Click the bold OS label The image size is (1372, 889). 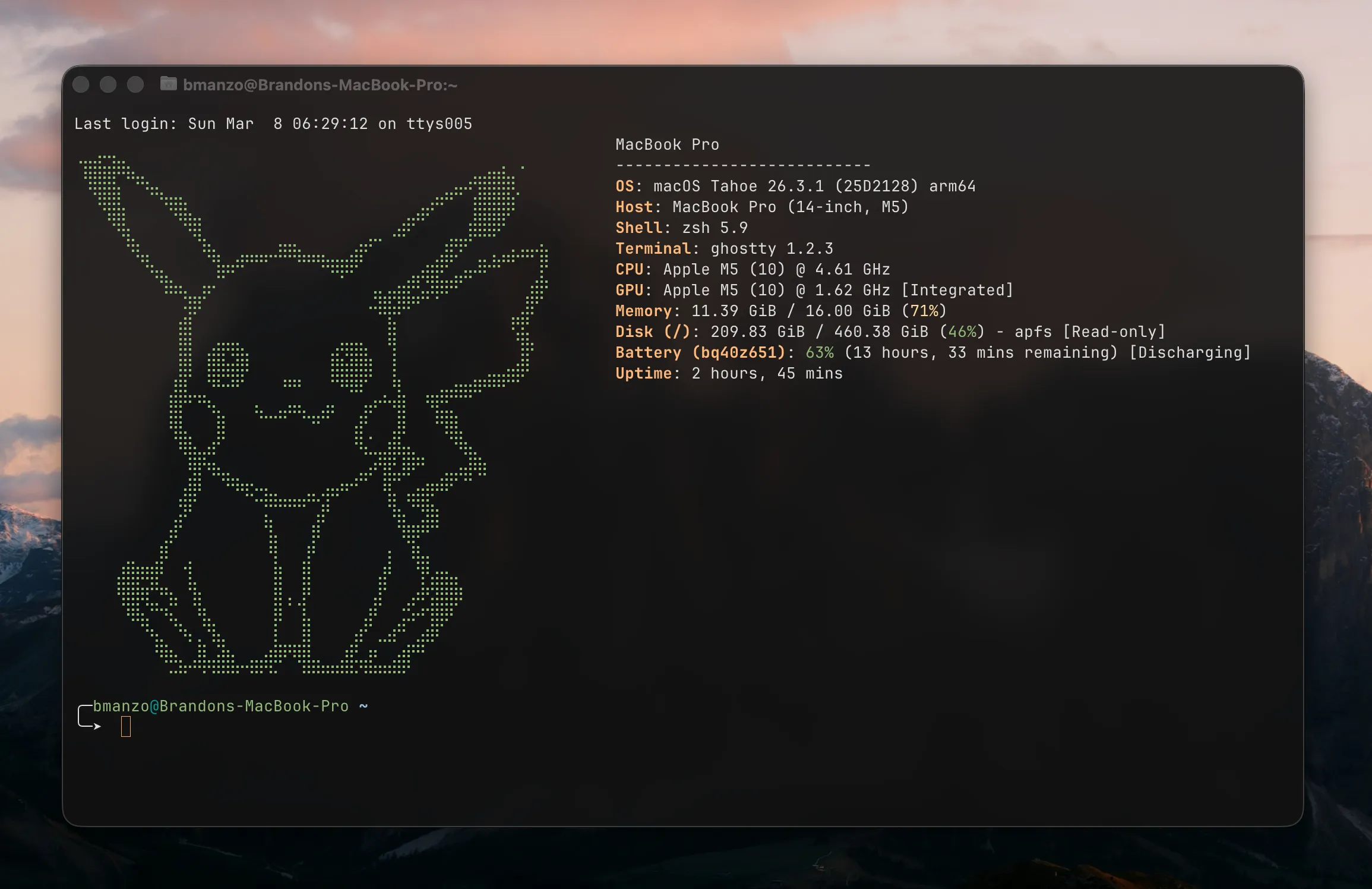[625, 186]
